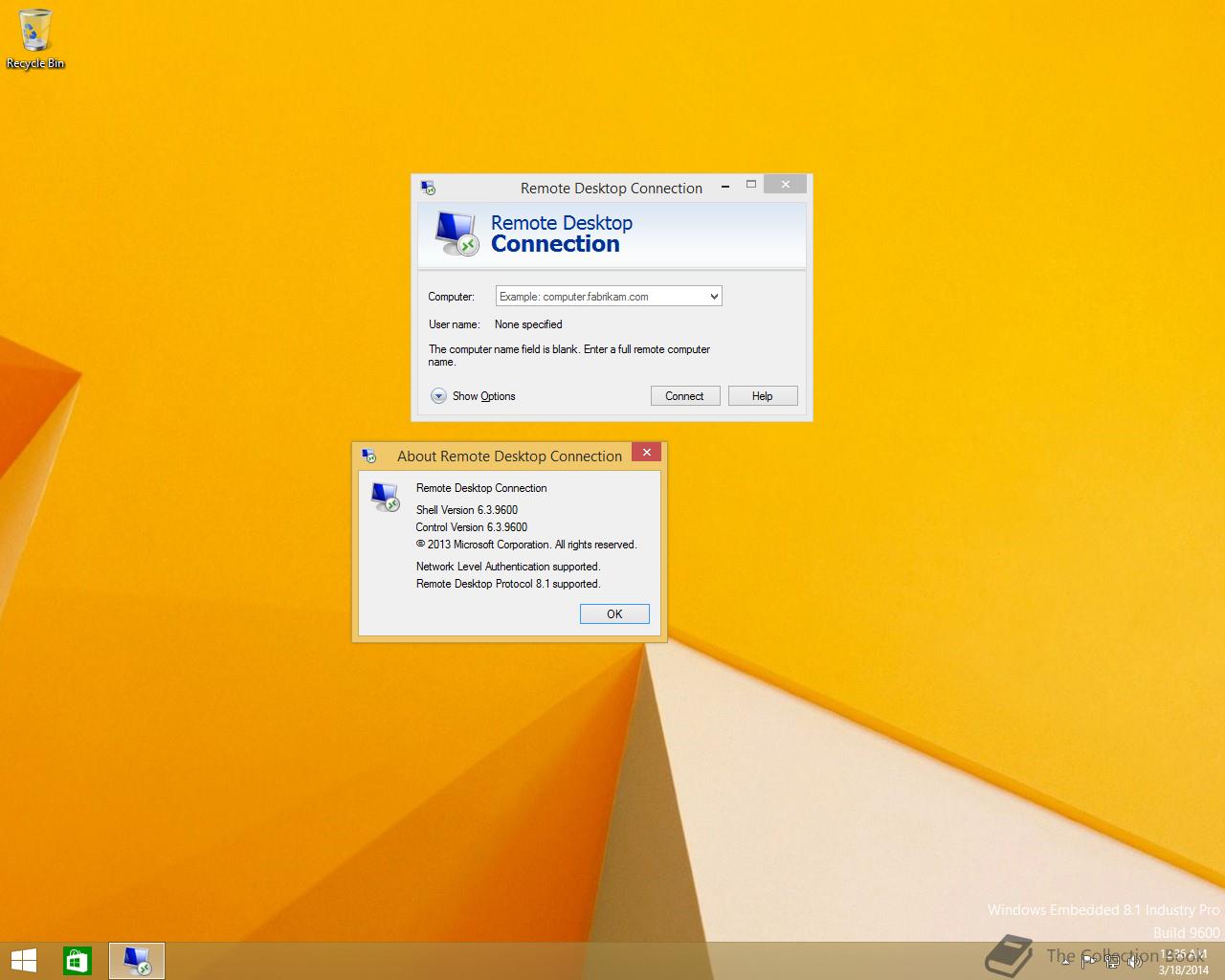Click the About dialog title bar icon

(368, 456)
